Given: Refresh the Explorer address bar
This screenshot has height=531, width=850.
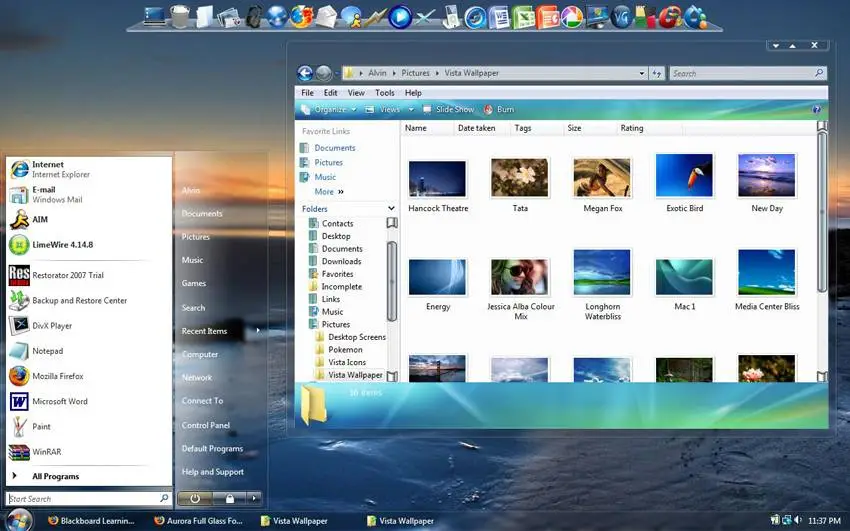Looking at the screenshot, I should (x=656, y=73).
